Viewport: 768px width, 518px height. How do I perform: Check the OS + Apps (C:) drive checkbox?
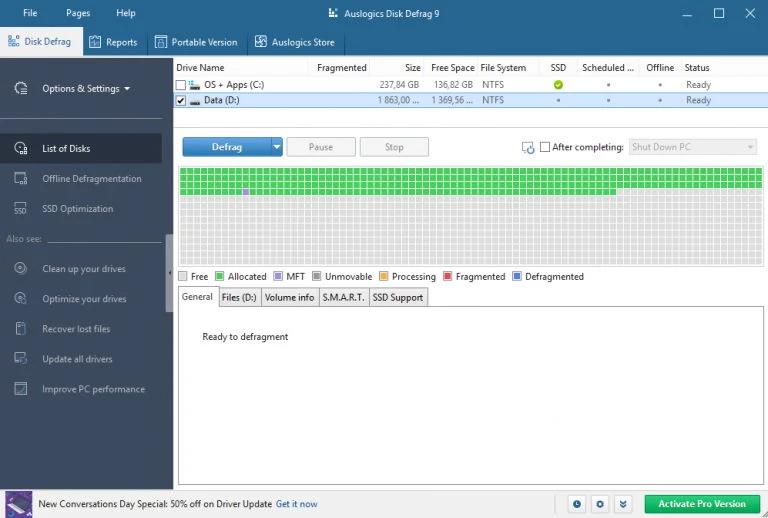181,85
